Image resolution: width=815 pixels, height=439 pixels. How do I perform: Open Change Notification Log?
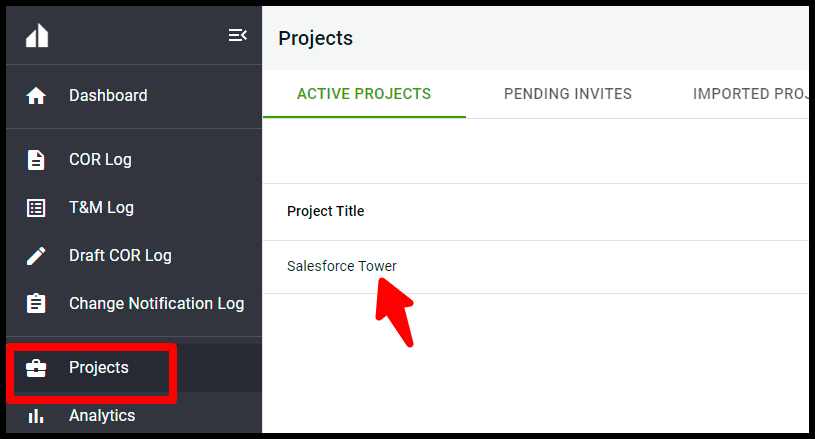(156, 303)
